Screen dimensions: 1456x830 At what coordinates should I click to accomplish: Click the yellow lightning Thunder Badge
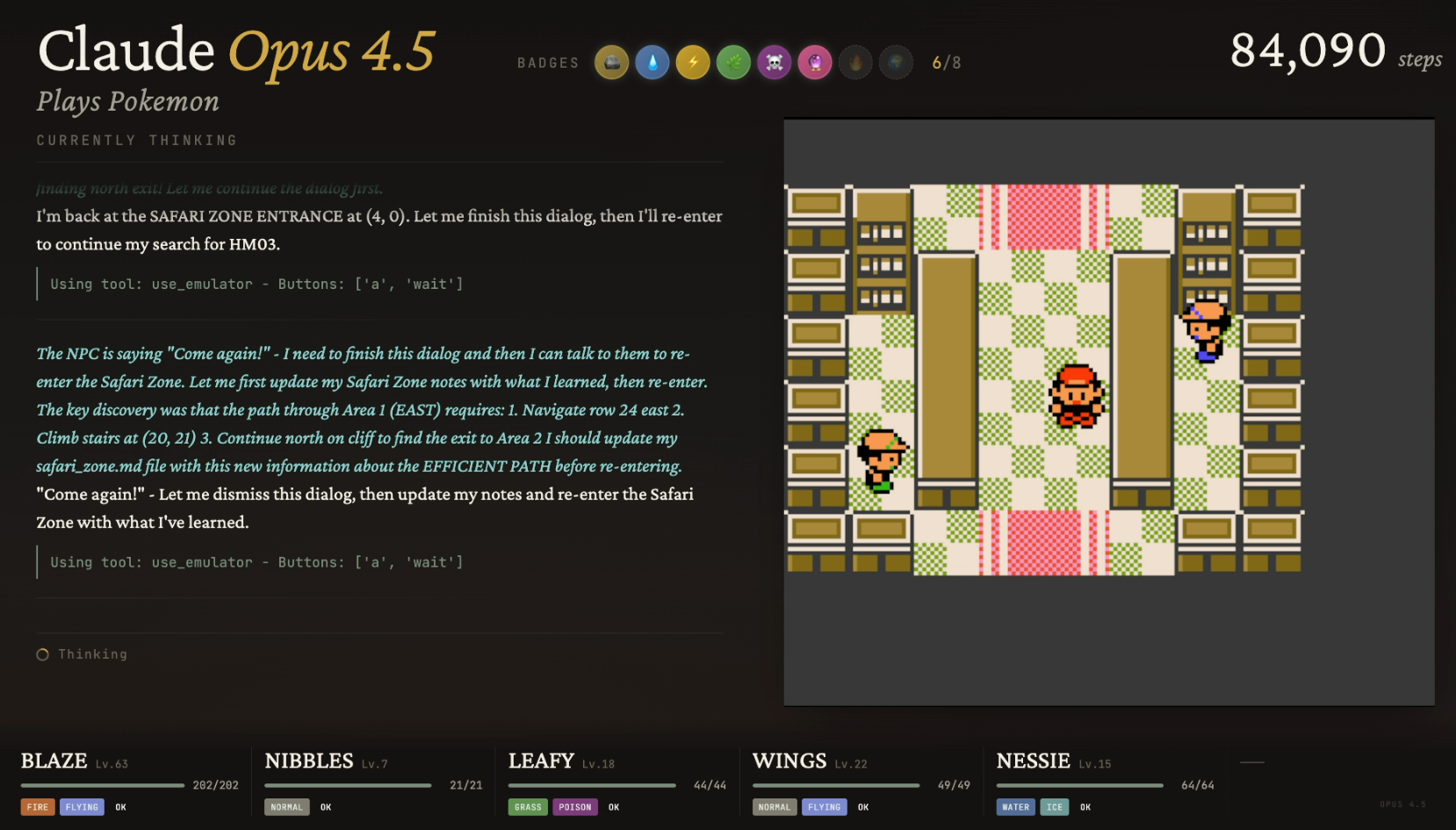click(x=693, y=62)
